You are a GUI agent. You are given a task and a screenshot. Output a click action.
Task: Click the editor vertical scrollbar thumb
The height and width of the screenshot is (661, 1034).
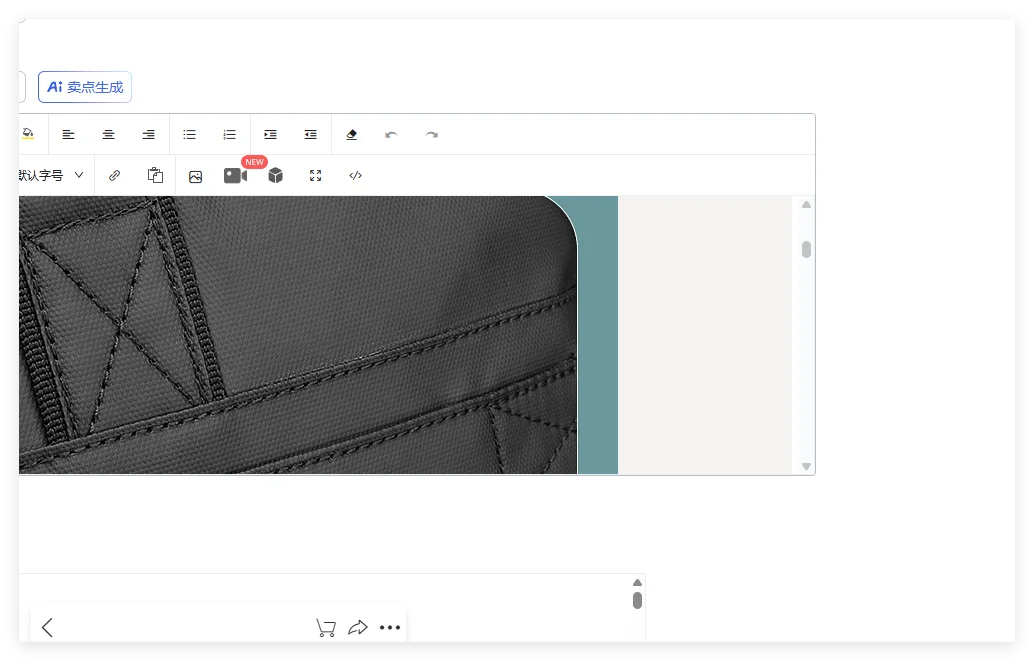point(806,249)
